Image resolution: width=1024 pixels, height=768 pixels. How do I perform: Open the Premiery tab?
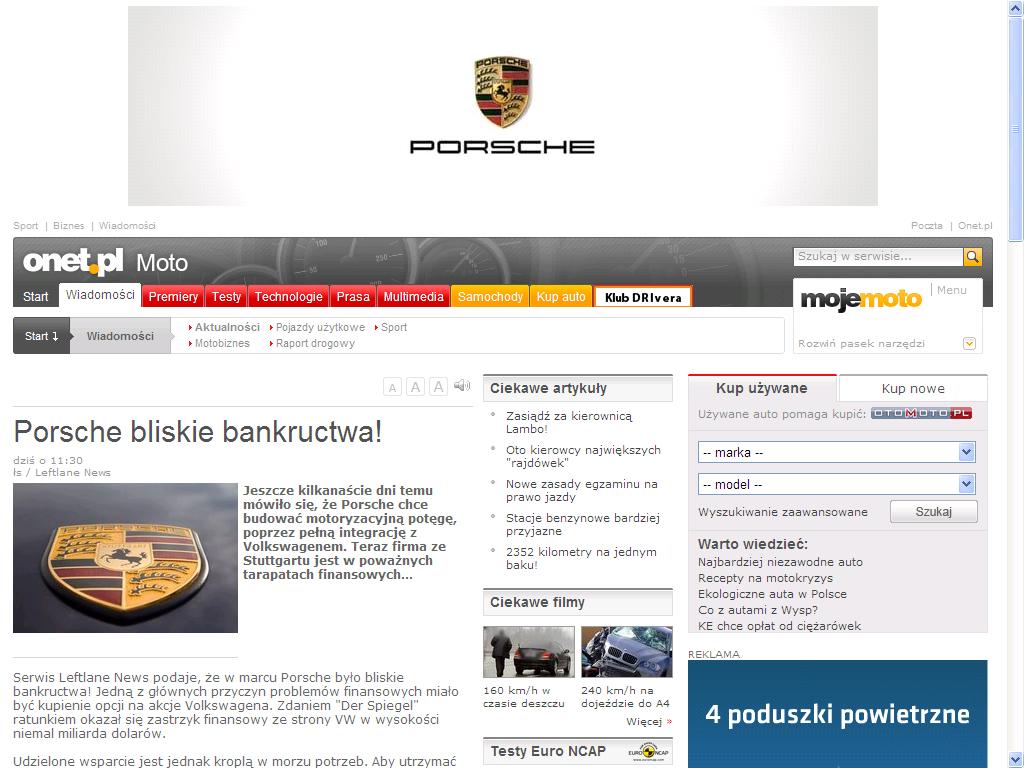click(x=173, y=296)
